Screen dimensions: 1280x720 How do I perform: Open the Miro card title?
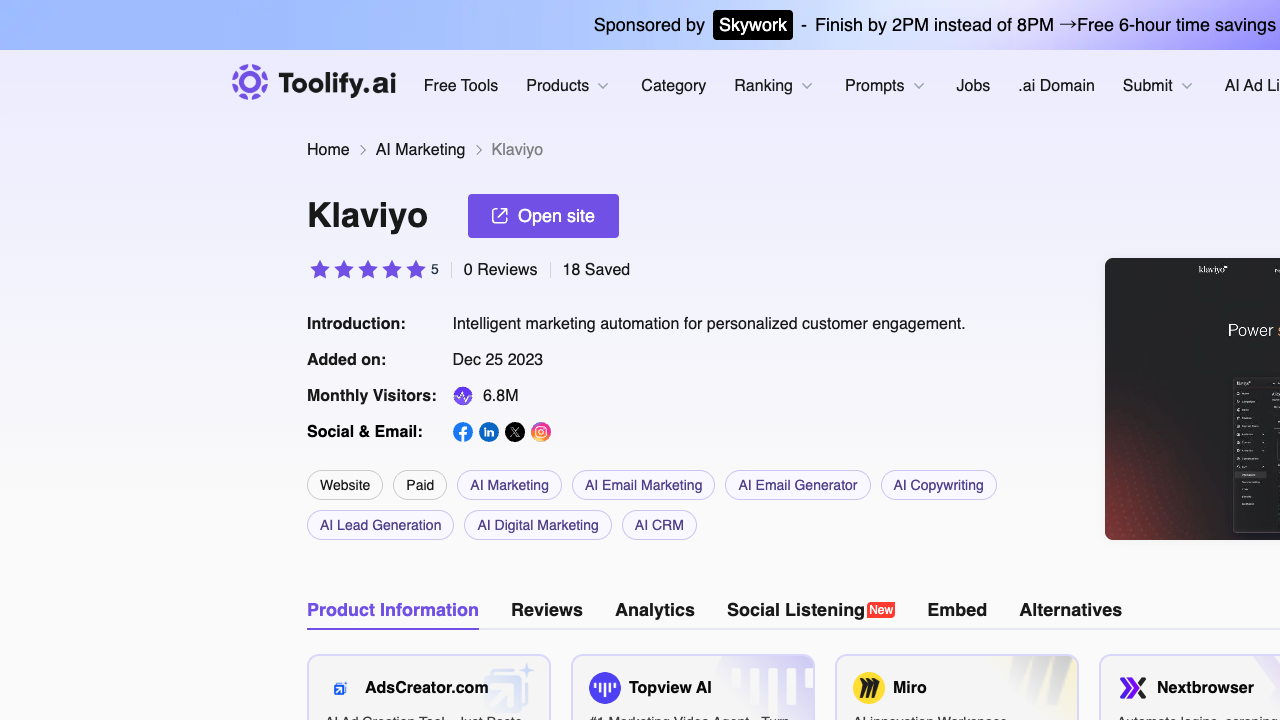point(910,688)
